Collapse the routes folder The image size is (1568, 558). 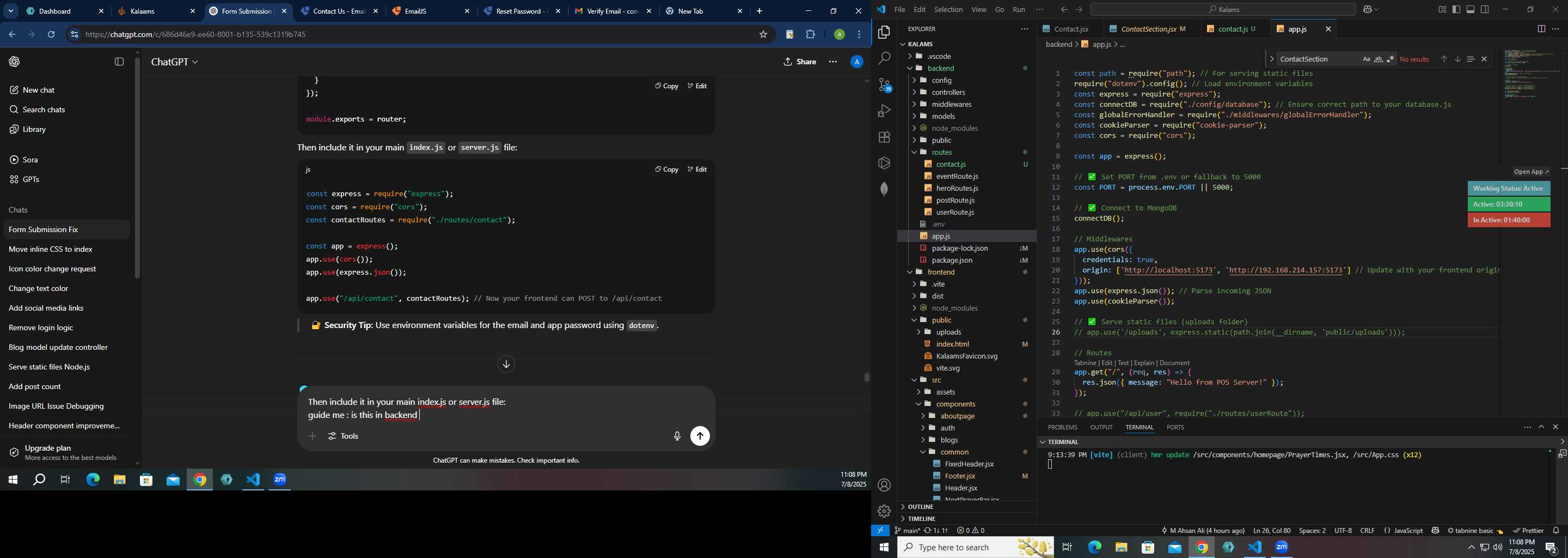[x=966, y=152]
